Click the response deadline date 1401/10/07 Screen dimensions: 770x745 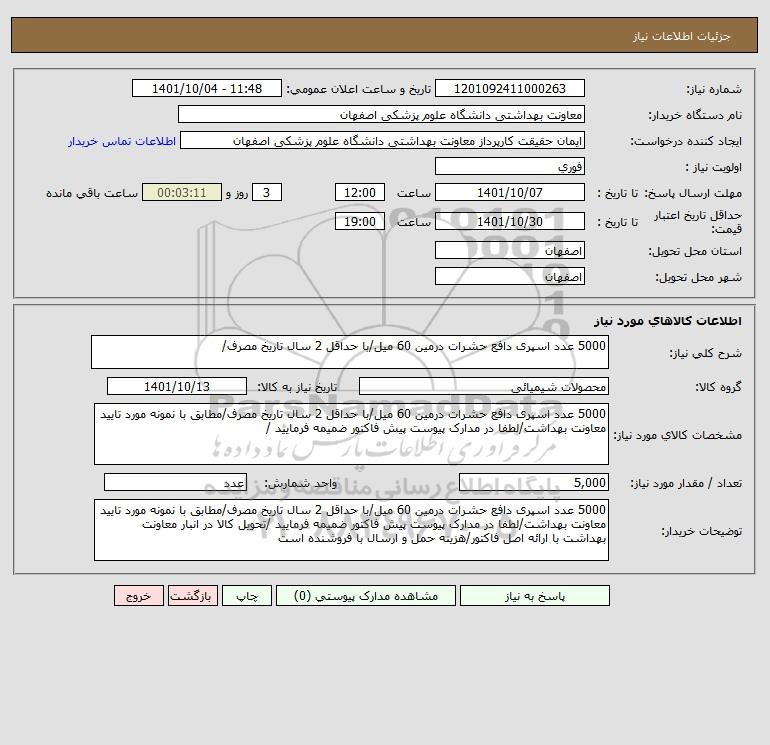coord(510,193)
